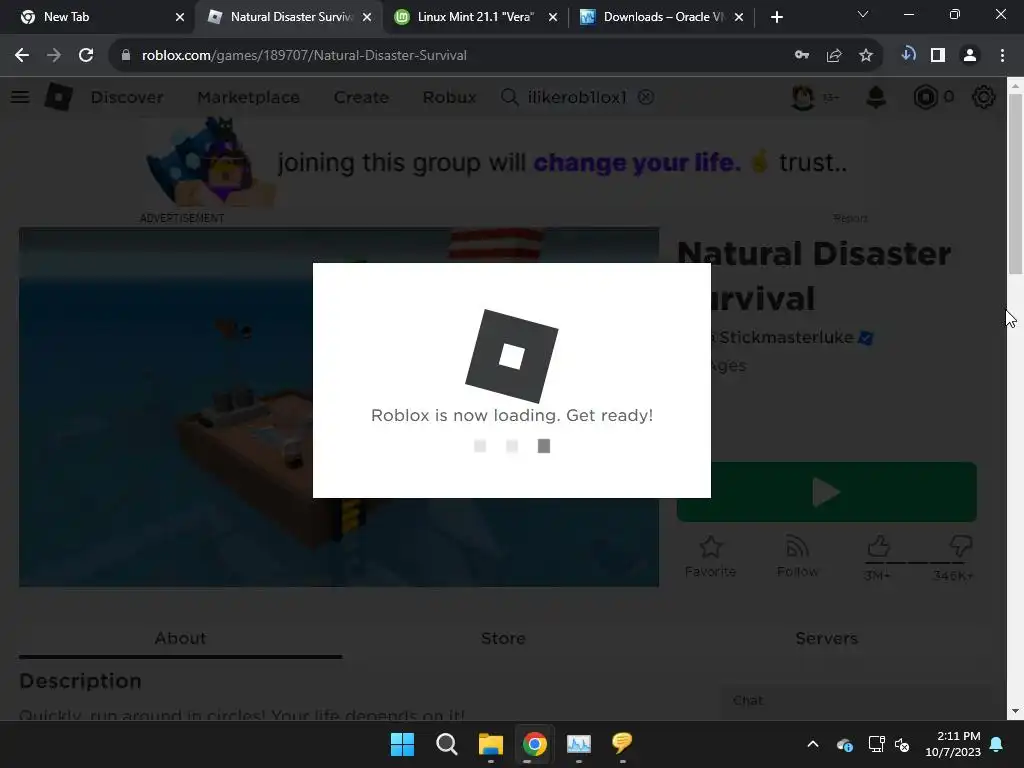Open Windows taskbar search
The height and width of the screenshot is (768, 1024).
click(447, 744)
